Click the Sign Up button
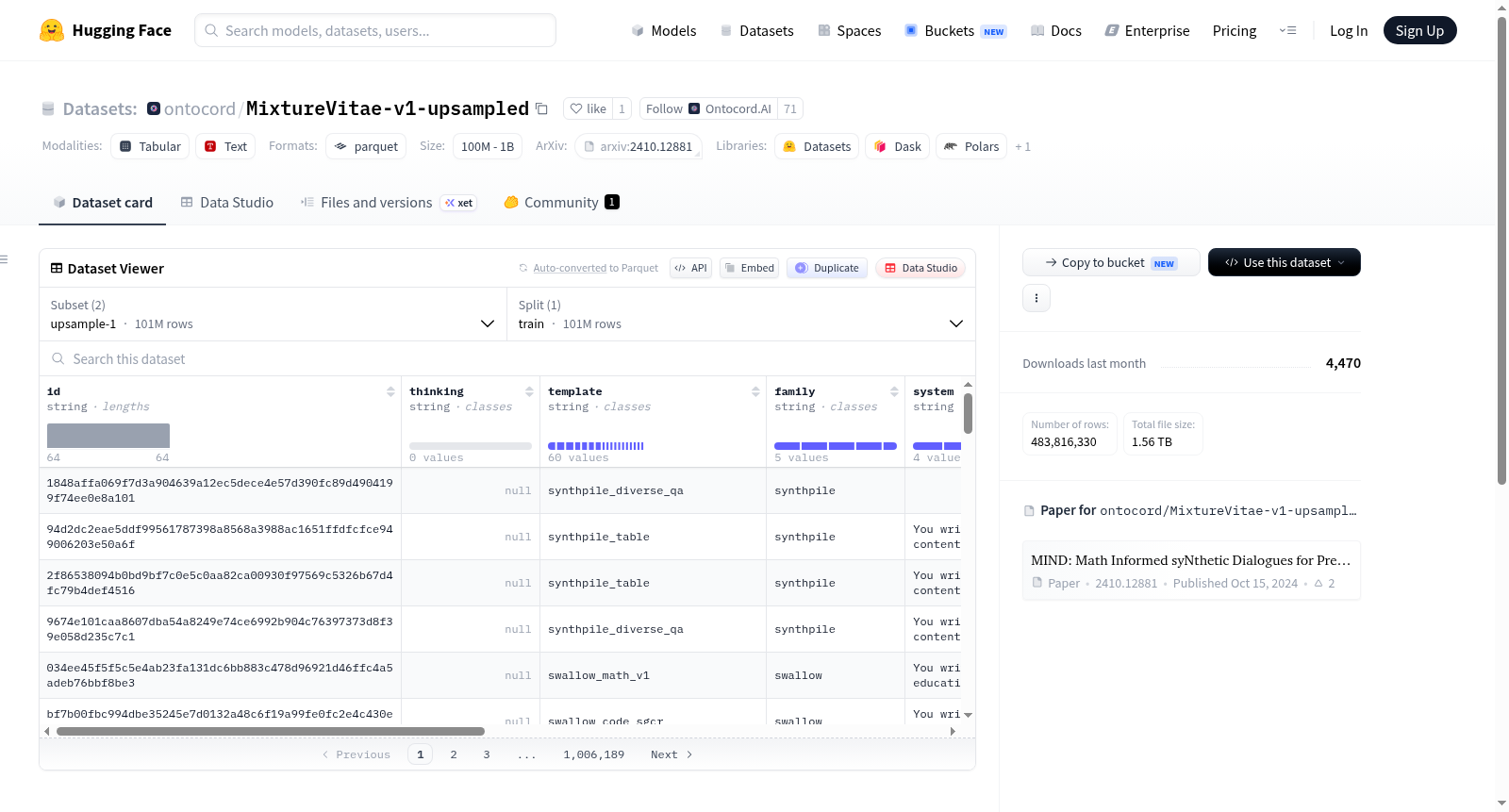This screenshot has width=1509, height=812. (x=1419, y=30)
